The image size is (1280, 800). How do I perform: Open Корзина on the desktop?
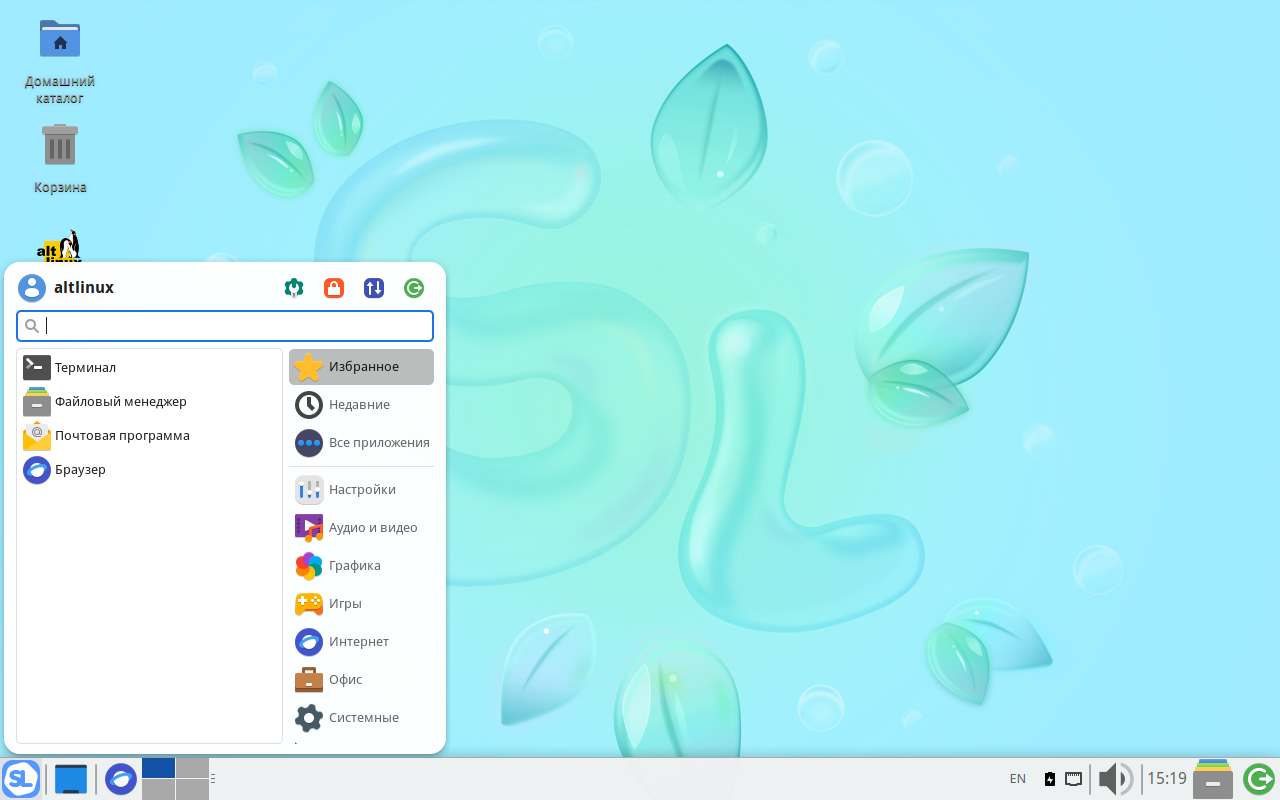coord(60,145)
